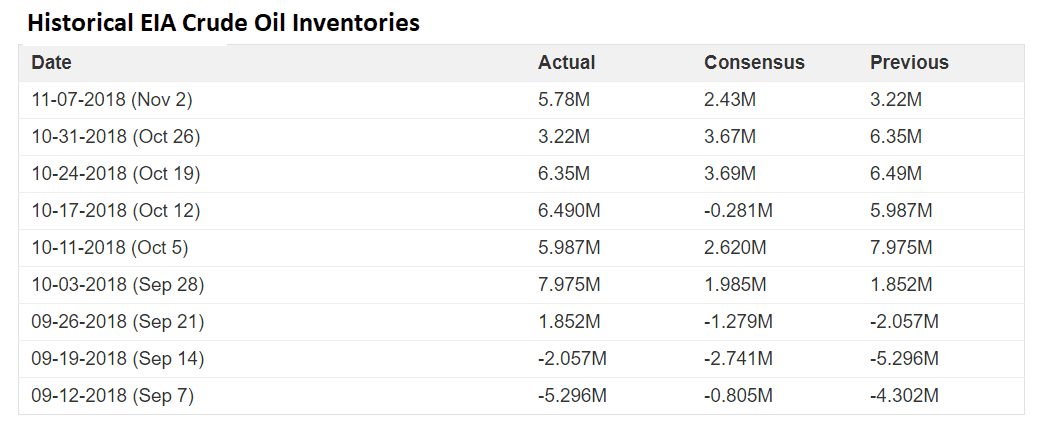Select the 10-03-2018 (Sep 28) date cell
This screenshot has width=1055, height=423.
pyautogui.click(x=118, y=285)
